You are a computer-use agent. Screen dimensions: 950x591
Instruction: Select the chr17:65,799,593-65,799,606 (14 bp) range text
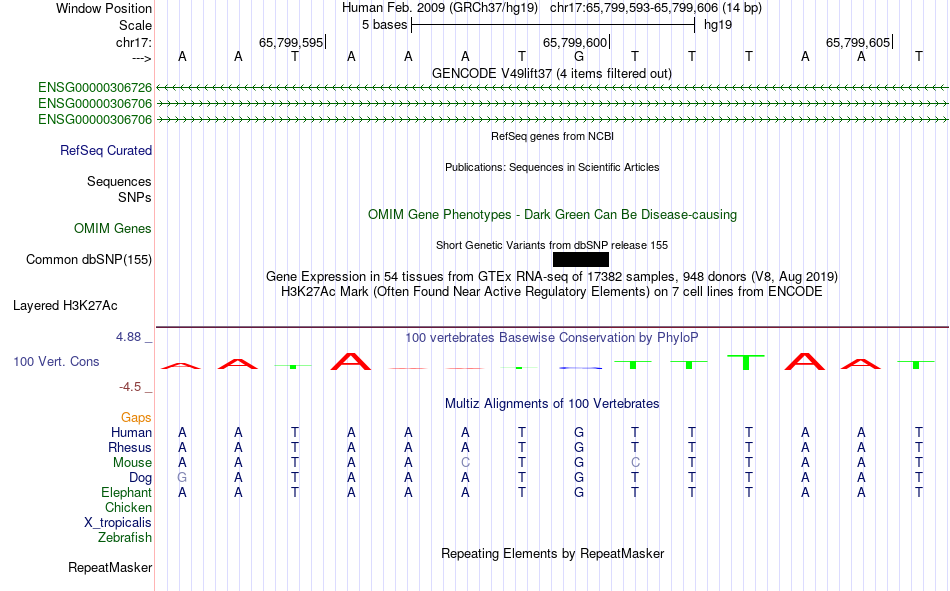coord(656,8)
